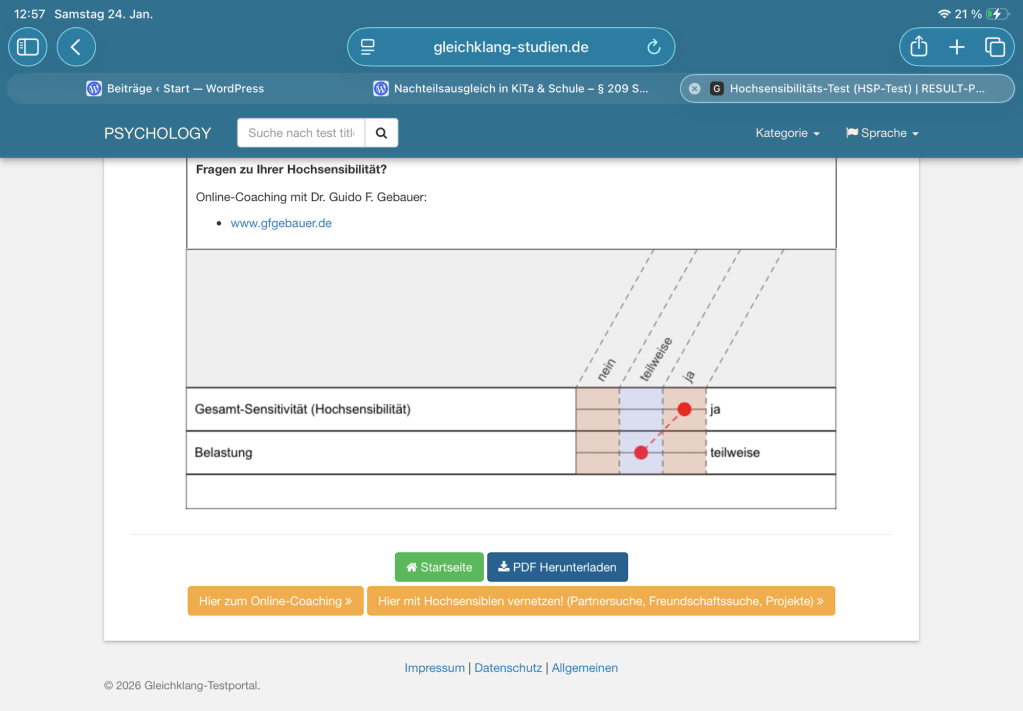Image resolution: width=1023 pixels, height=711 pixels.
Task: Open the Impressum footer link
Action: tap(434, 668)
